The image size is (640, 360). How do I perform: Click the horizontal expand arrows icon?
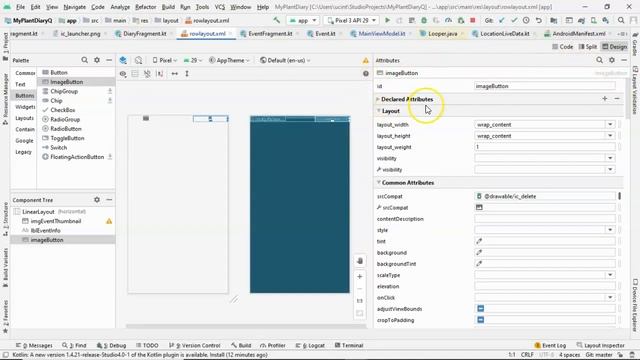[175, 74]
